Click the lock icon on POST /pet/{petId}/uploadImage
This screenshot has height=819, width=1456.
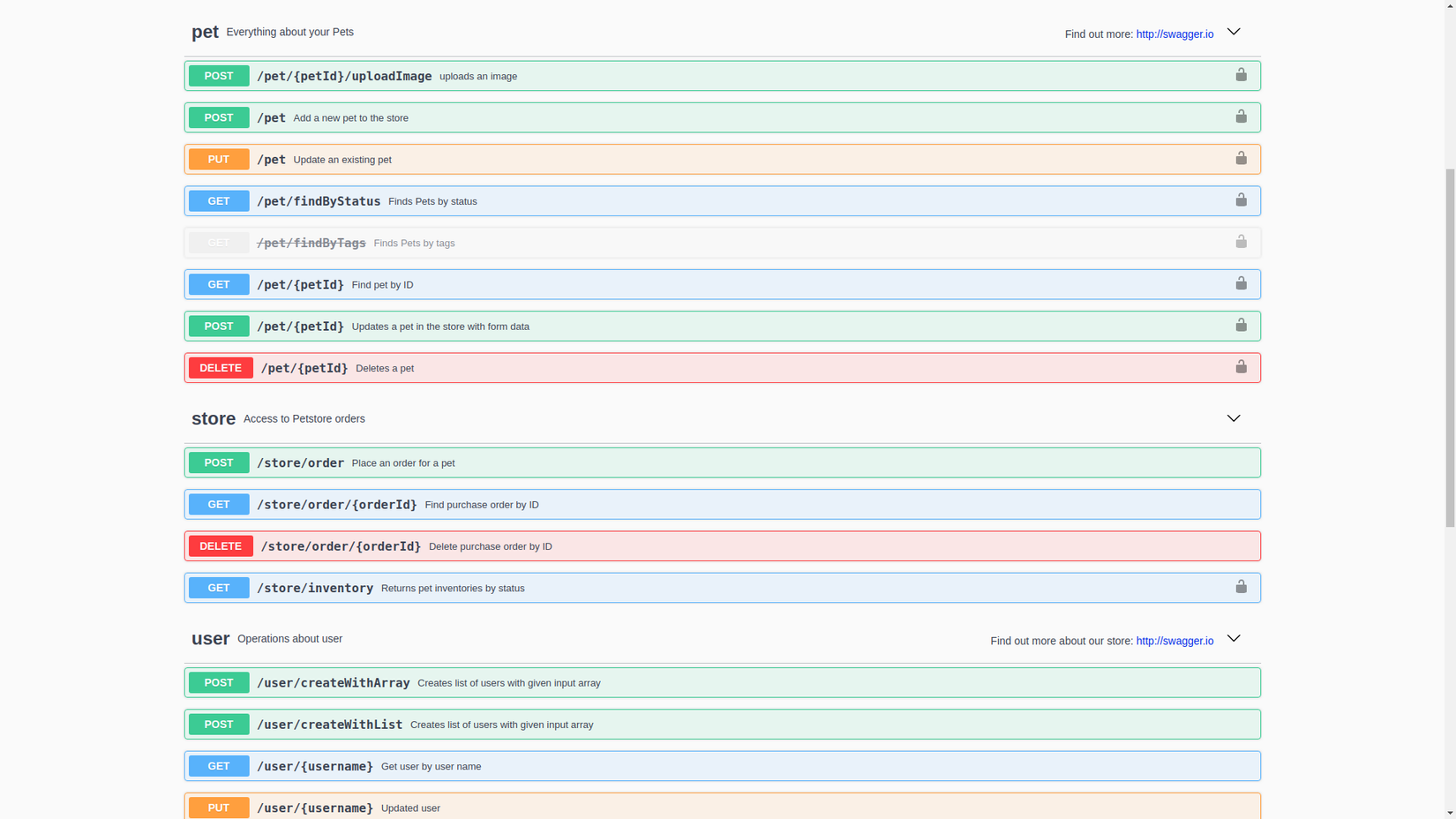1241,75
